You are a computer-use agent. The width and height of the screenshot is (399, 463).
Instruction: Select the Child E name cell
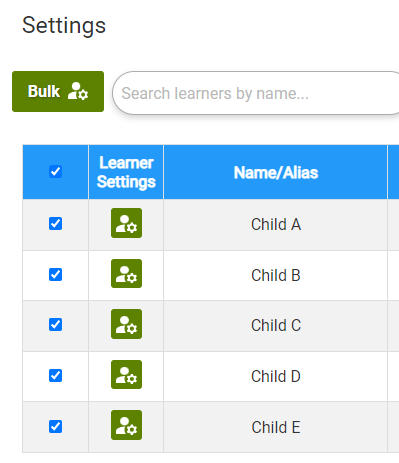[276, 427]
